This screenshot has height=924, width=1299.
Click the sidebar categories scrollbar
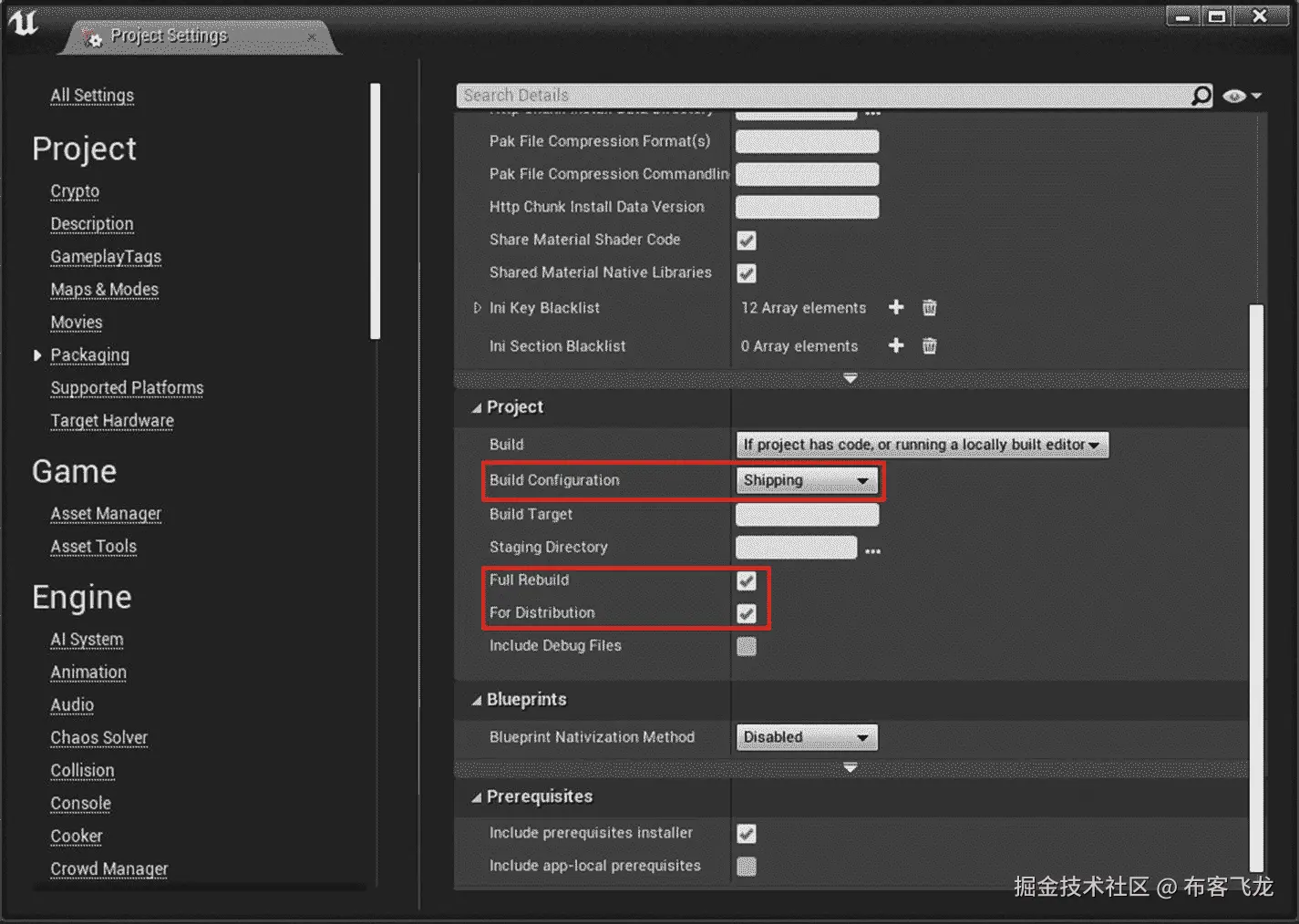(x=375, y=211)
